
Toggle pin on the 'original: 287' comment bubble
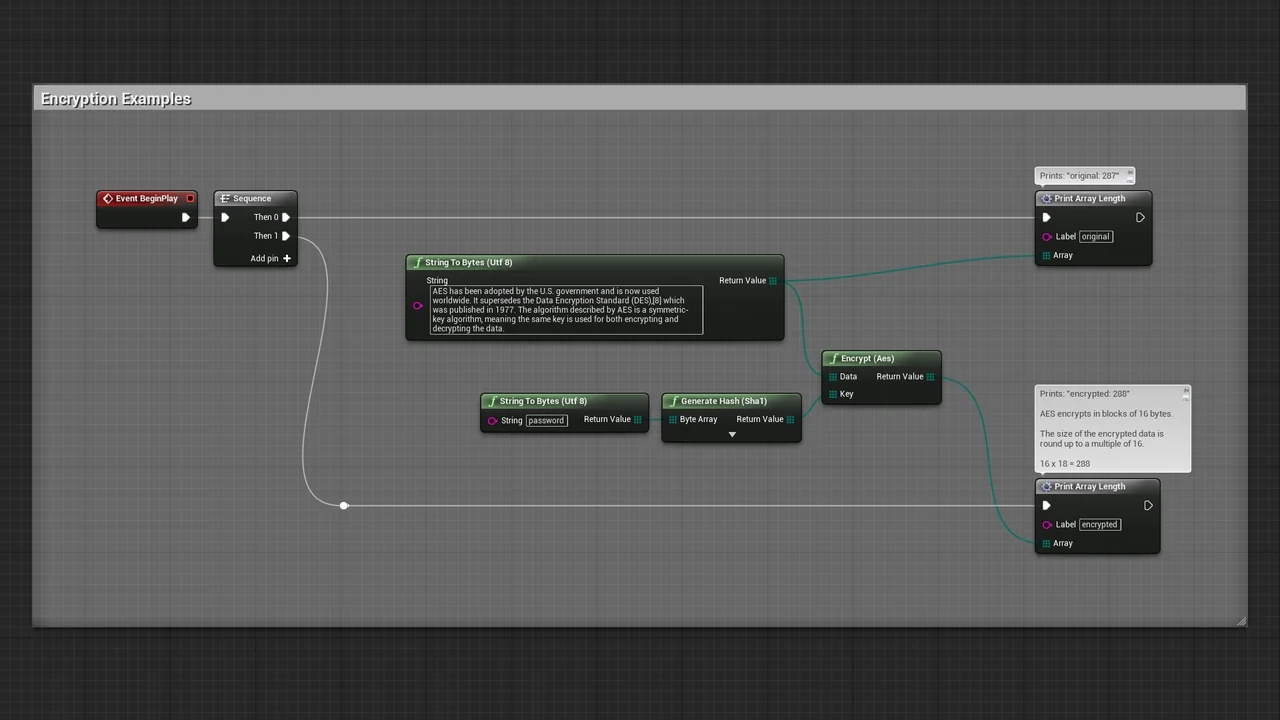tap(1130, 173)
